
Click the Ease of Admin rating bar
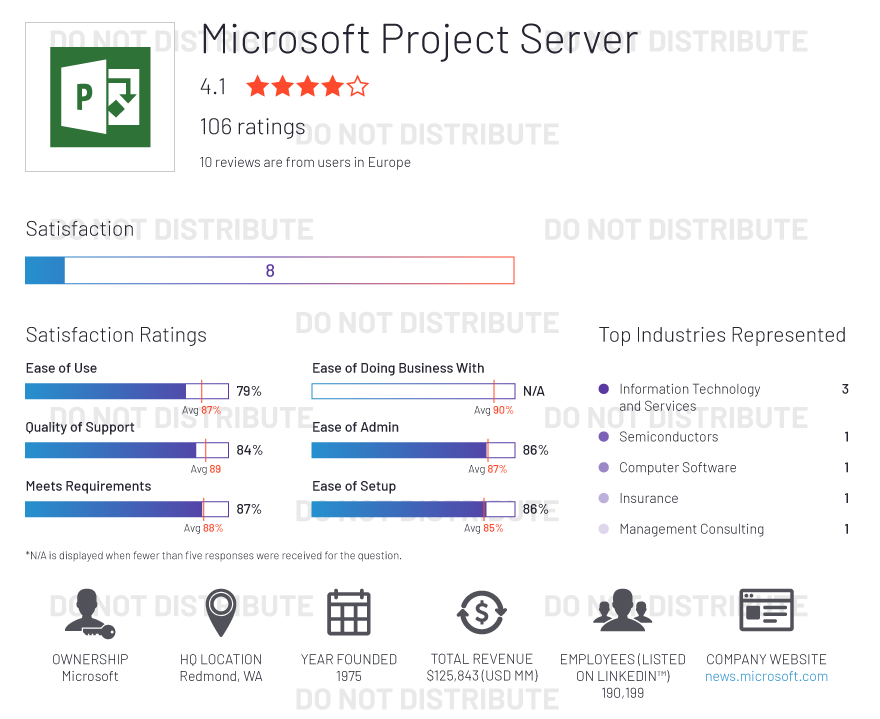[413, 450]
